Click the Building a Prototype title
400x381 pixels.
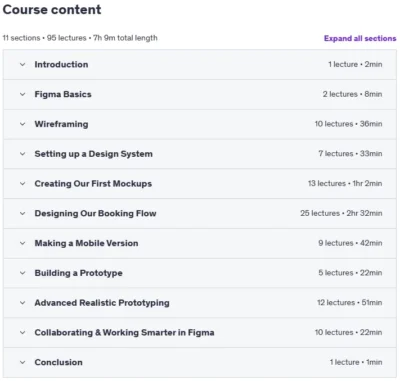(78, 273)
